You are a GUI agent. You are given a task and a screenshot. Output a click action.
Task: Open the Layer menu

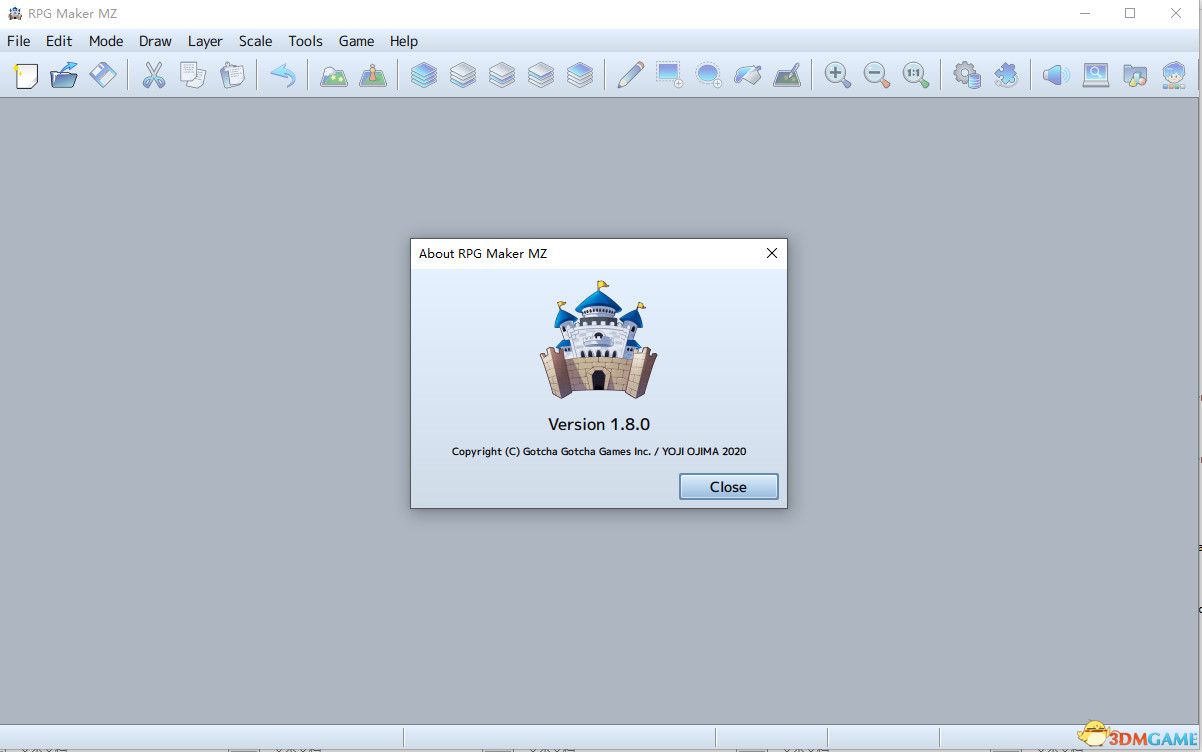coord(205,41)
